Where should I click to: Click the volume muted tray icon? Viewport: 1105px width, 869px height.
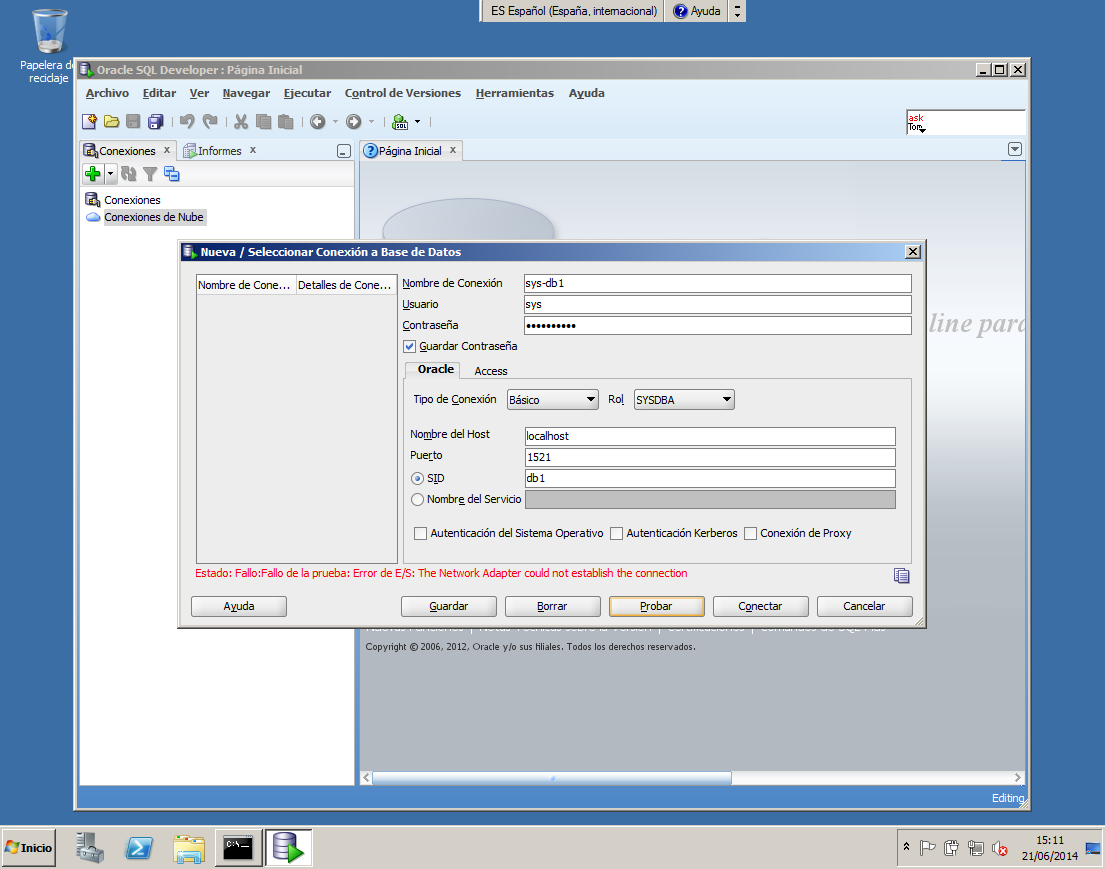coord(999,848)
